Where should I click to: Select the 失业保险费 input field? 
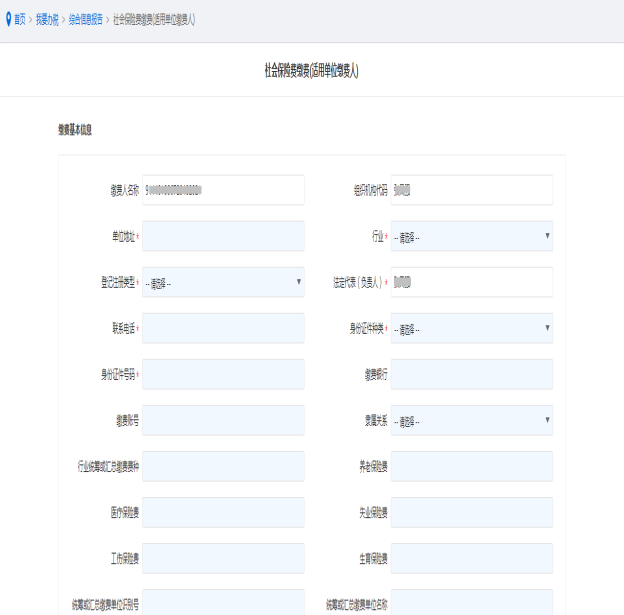(x=471, y=512)
